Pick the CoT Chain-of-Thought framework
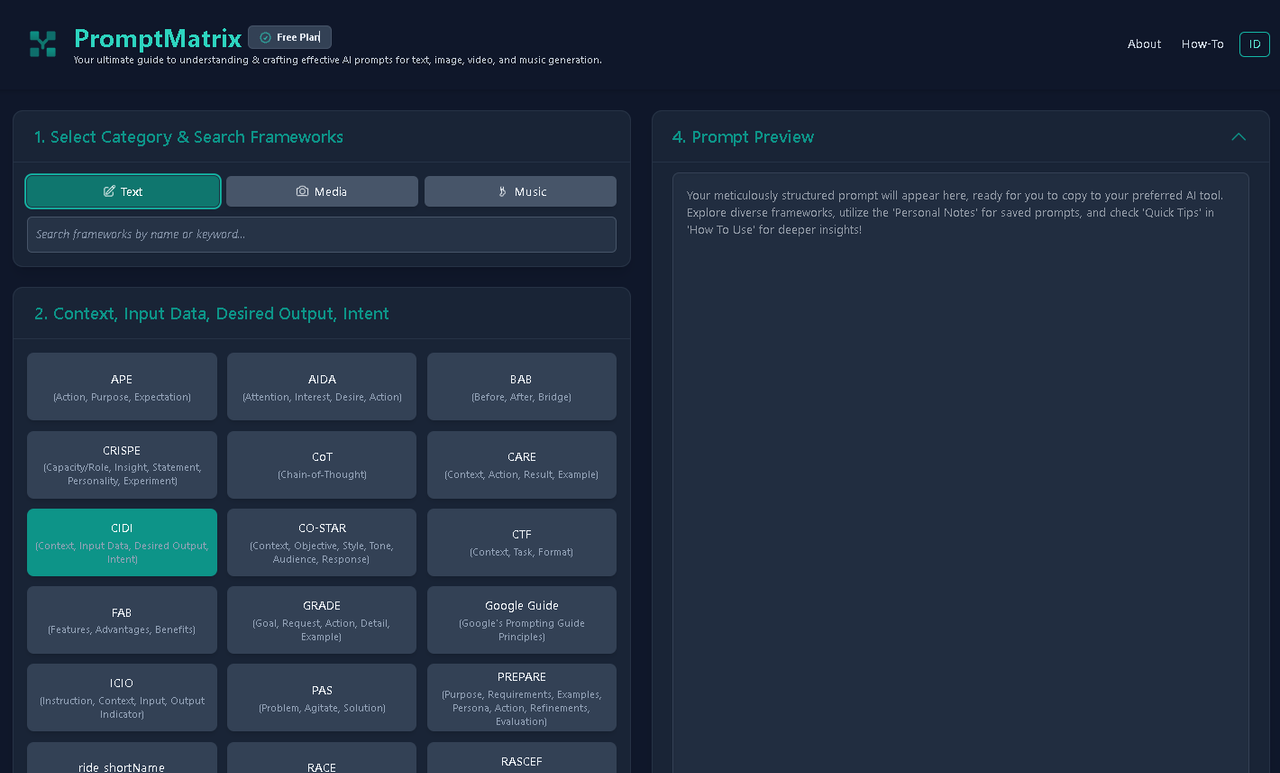 click(x=321, y=464)
